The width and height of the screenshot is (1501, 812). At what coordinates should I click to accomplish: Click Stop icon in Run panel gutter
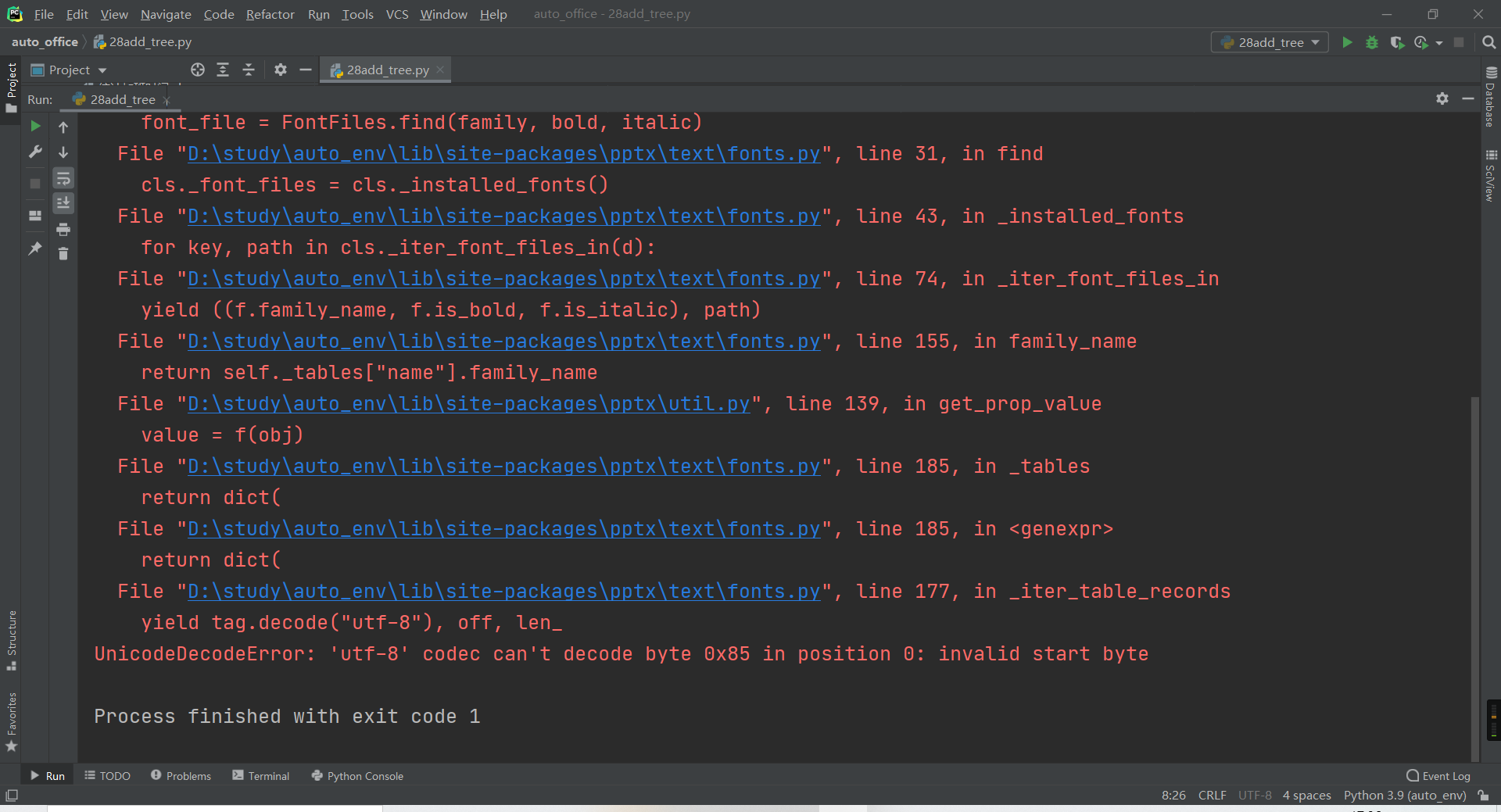35,184
